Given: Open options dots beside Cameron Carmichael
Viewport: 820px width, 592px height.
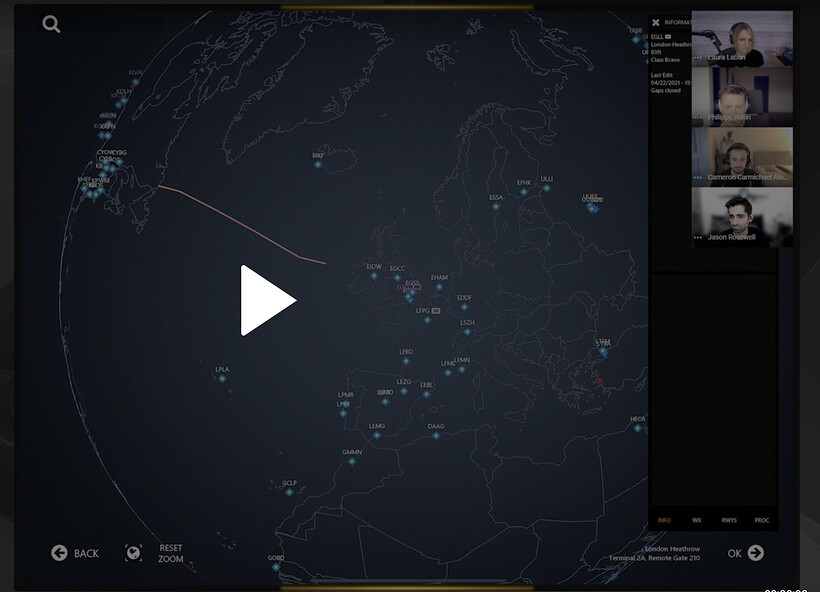Looking at the screenshot, I should [698, 178].
